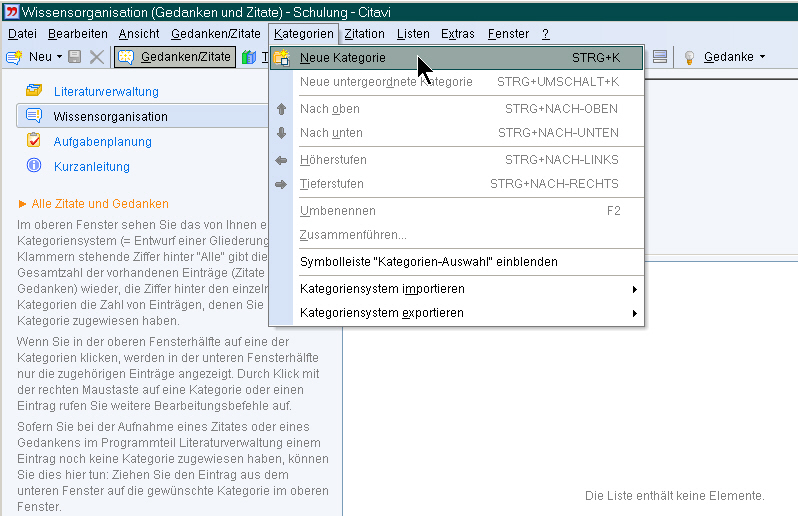Select Neue Kategorie from the menu
The height and width of the screenshot is (516, 798).
(343, 58)
